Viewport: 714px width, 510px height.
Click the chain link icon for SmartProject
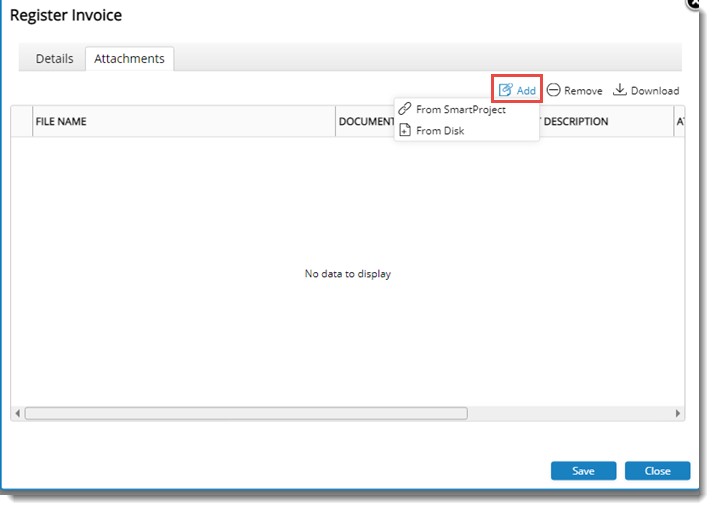[x=405, y=109]
